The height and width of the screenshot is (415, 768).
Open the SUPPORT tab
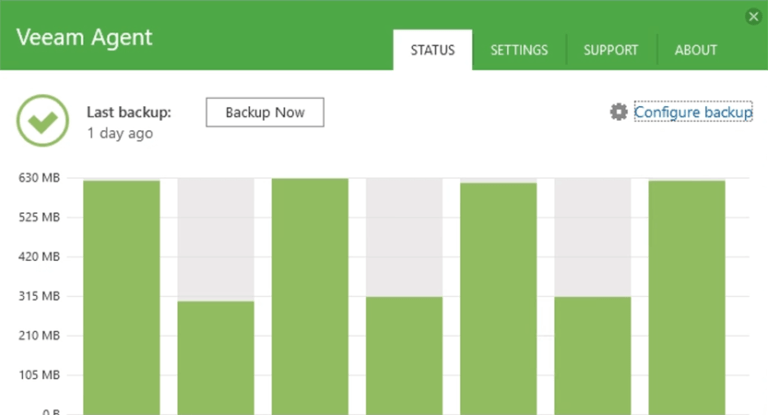click(x=611, y=50)
